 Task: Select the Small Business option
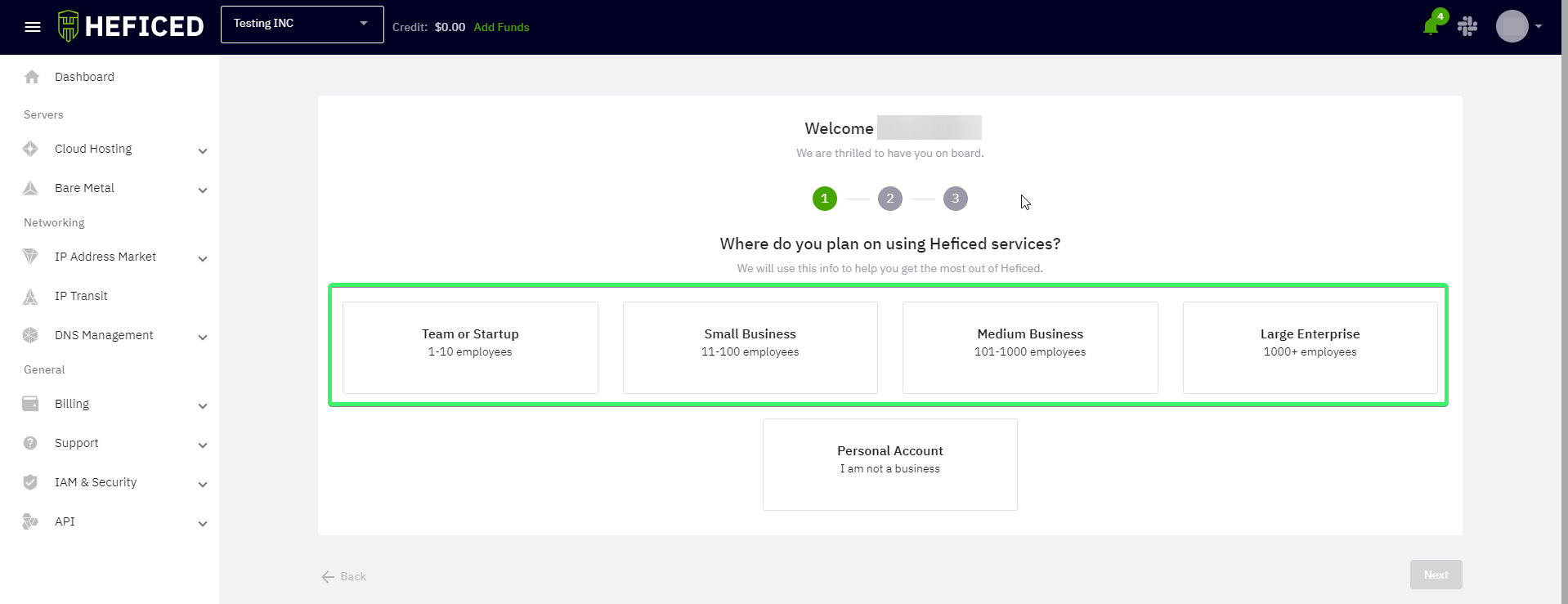point(750,347)
